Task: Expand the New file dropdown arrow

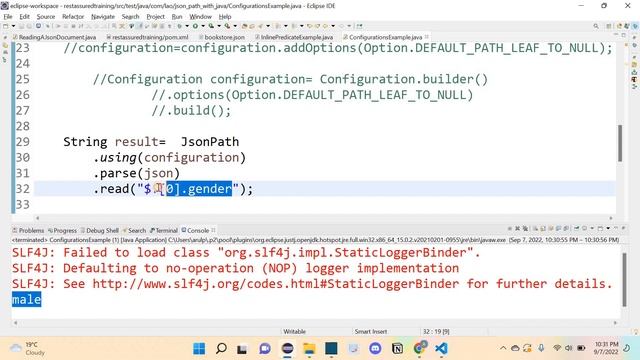Action: [13, 26]
